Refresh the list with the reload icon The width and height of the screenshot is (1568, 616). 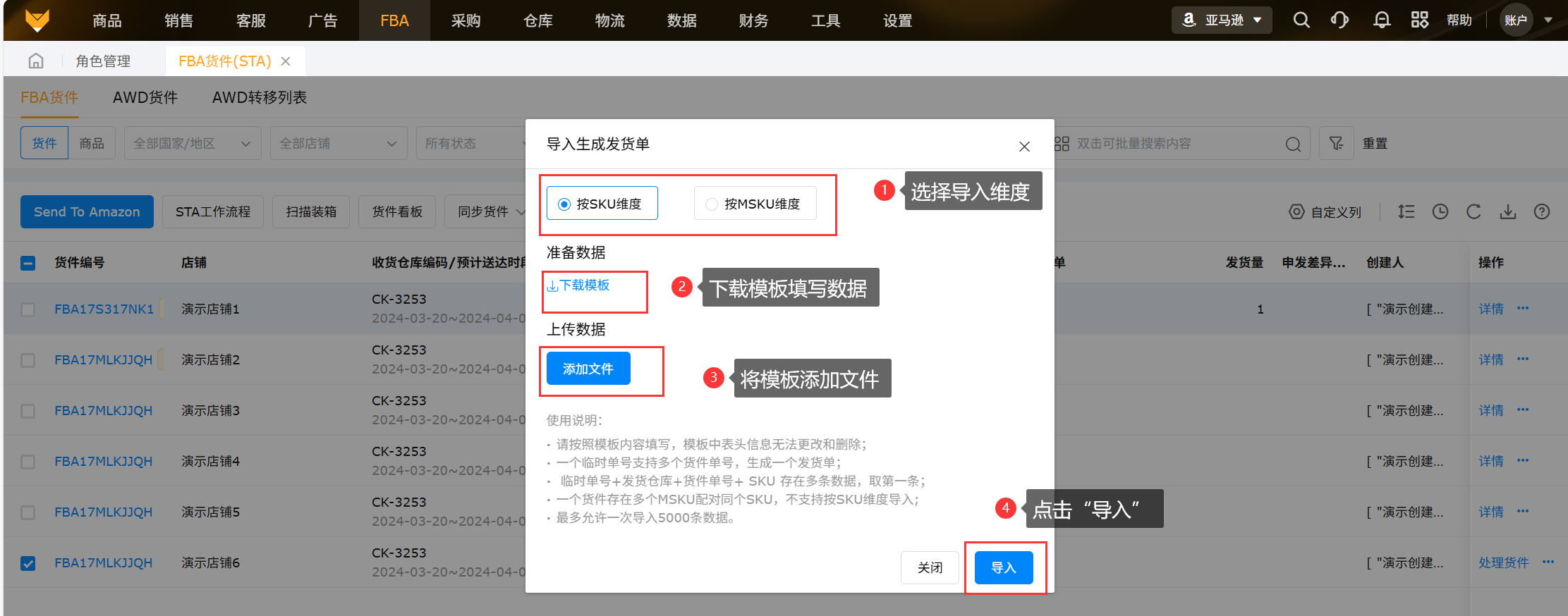click(x=1473, y=211)
